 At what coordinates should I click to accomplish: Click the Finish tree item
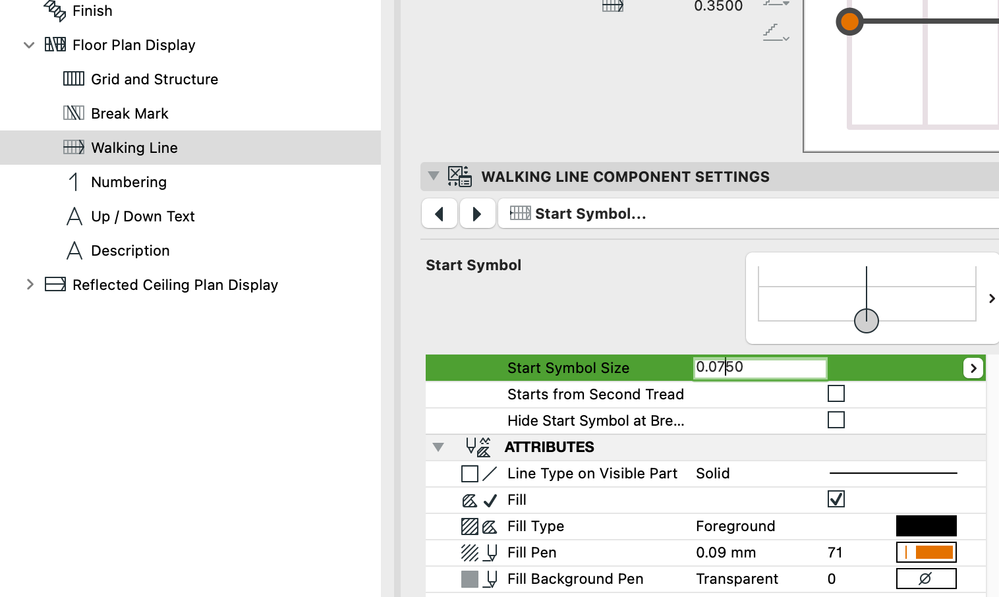[92, 11]
